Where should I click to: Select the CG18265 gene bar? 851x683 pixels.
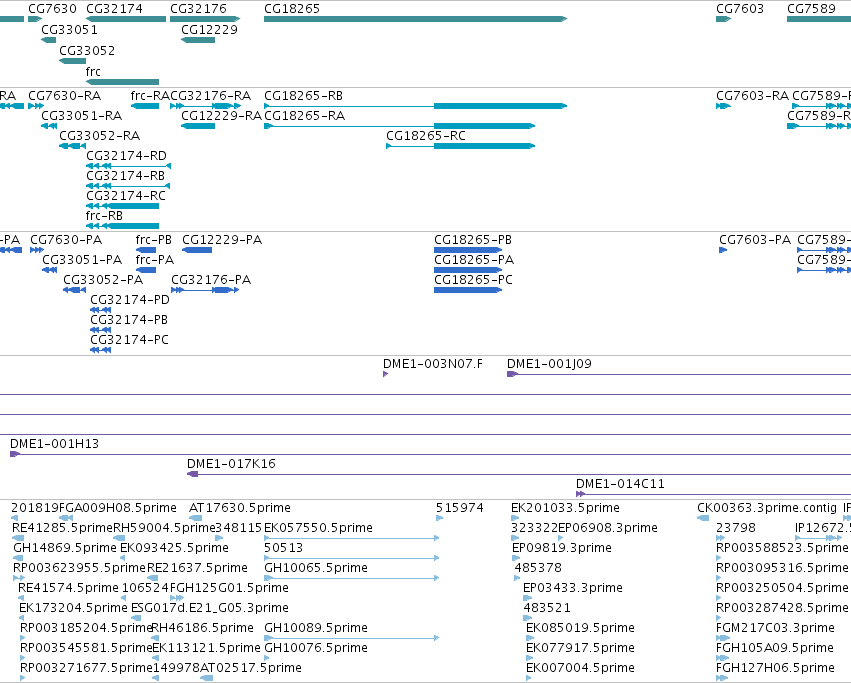(415, 19)
